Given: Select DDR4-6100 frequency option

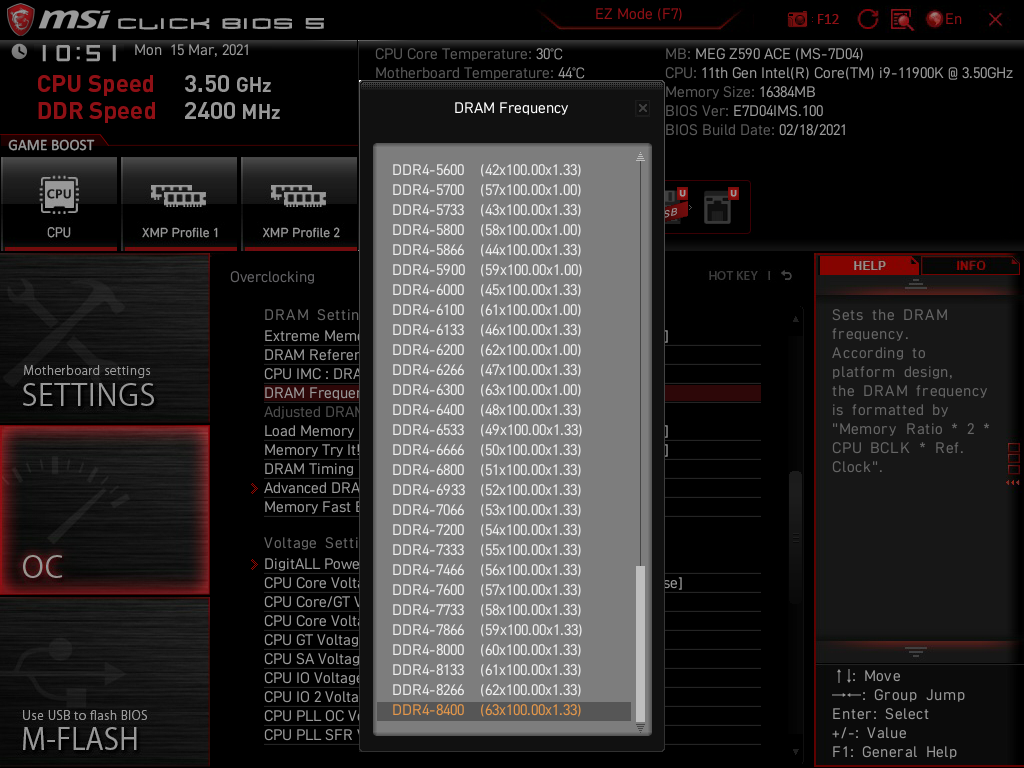Looking at the screenshot, I should (504, 310).
